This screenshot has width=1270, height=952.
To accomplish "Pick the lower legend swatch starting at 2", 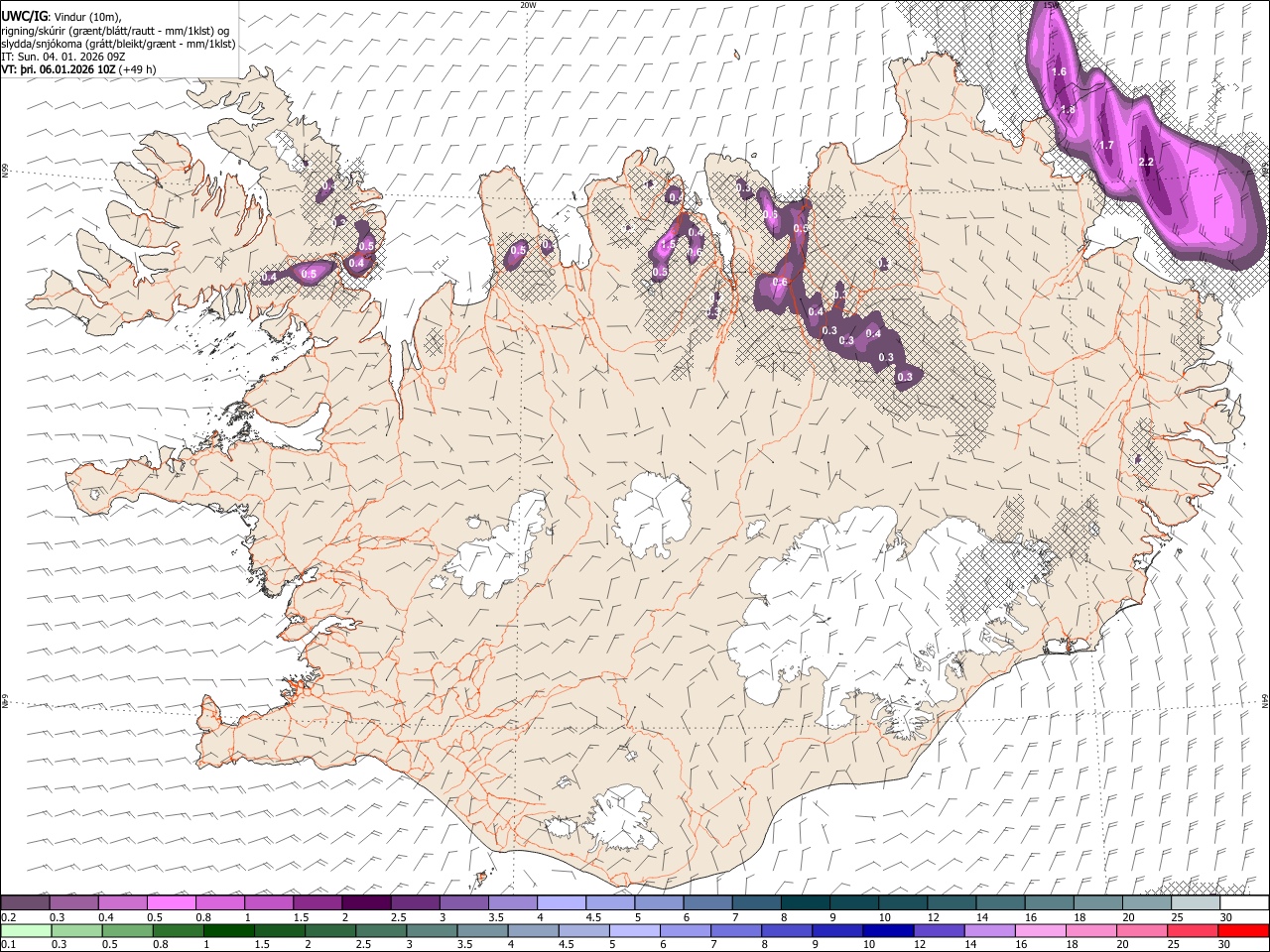I will [x=330, y=930].
